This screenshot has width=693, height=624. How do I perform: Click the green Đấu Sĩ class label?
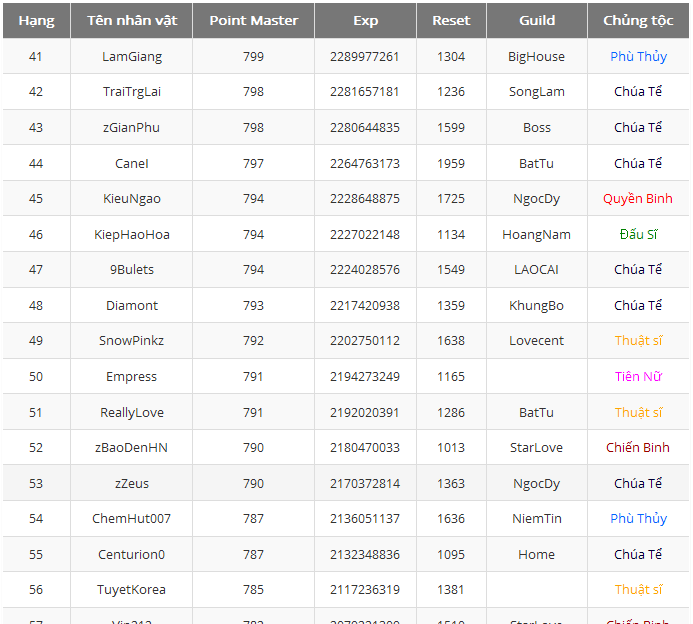(638, 235)
